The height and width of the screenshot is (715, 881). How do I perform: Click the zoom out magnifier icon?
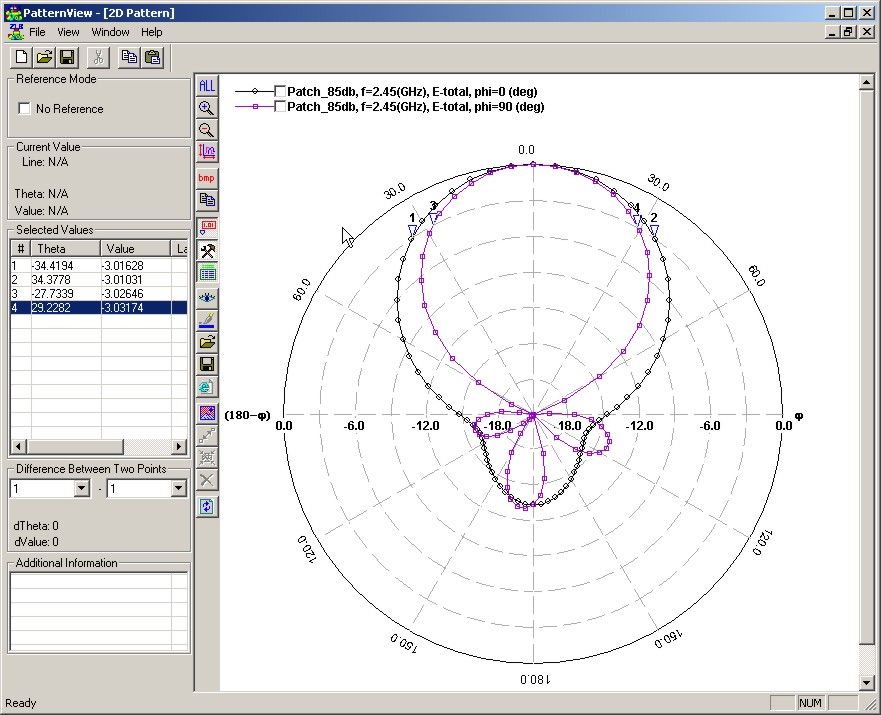(207, 130)
